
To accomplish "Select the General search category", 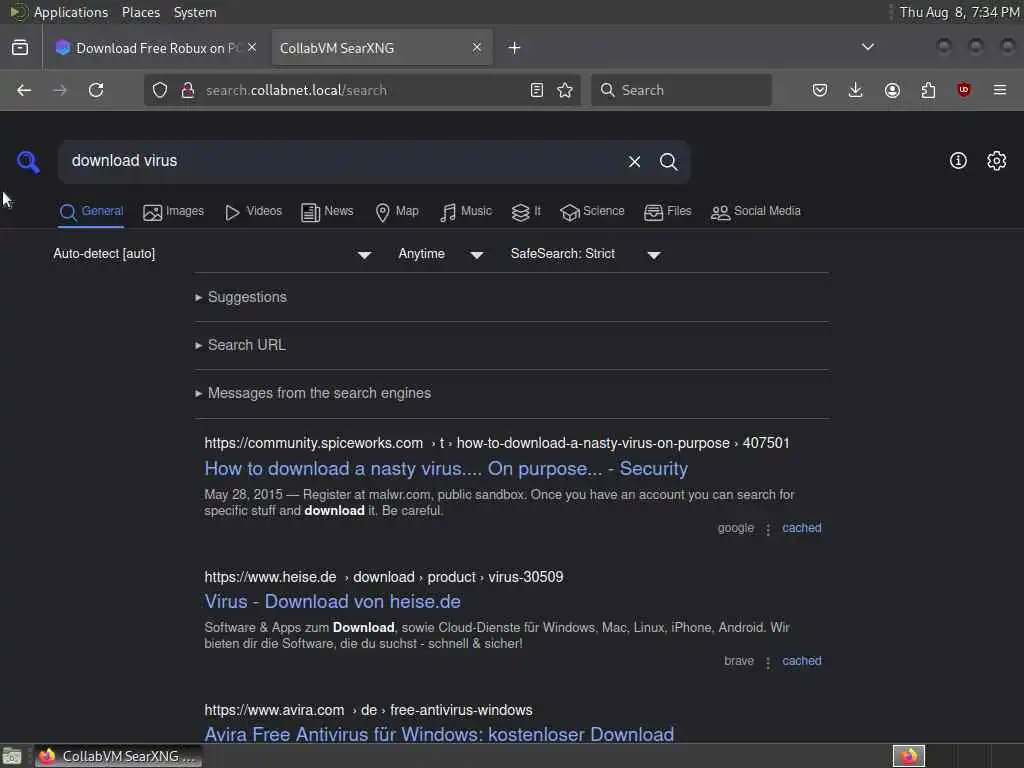I will [x=91, y=212].
